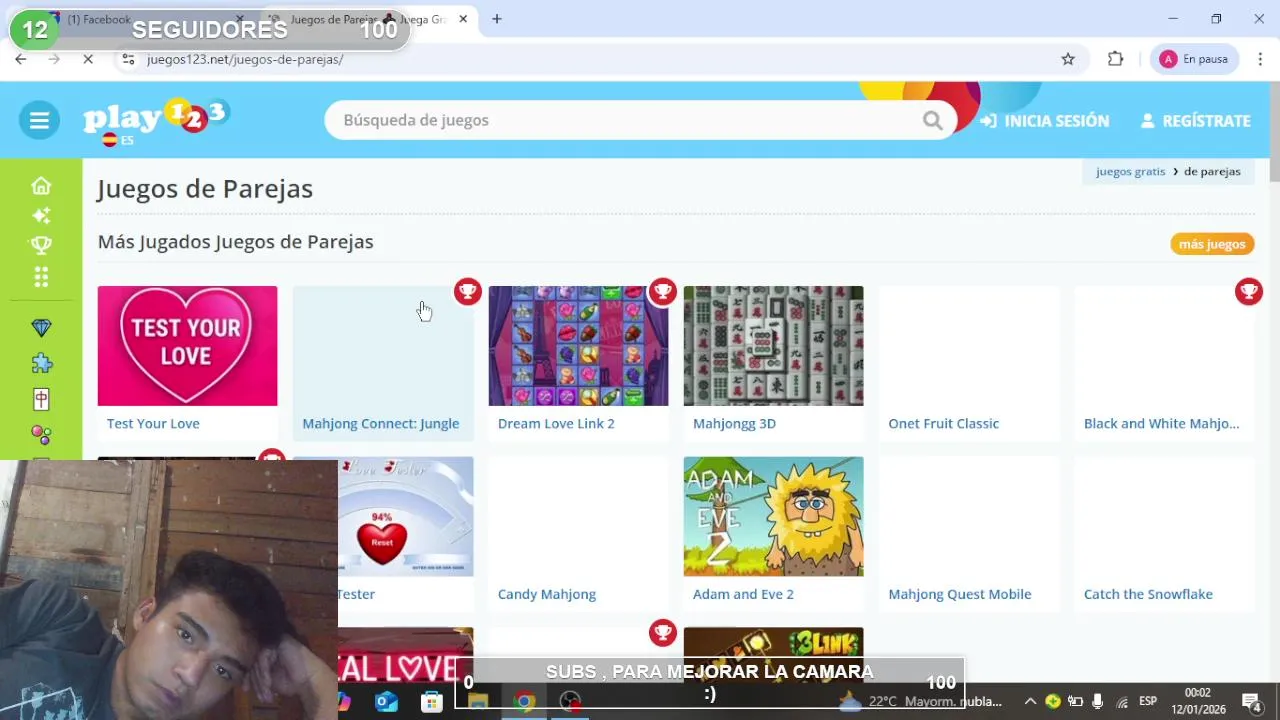Open the dotted grid sidebar icon
The height and width of the screenshot is (720, 1280).
click(41, 277)
